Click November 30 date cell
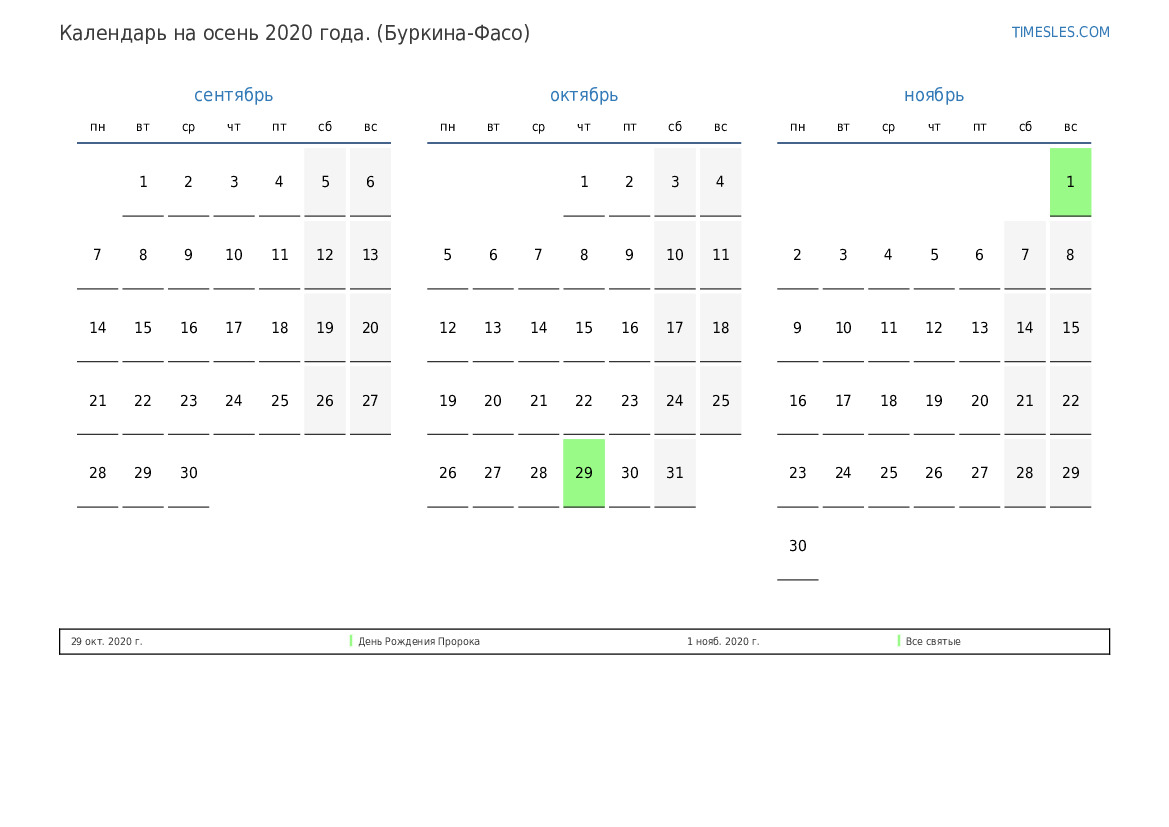Image resolution: width=1169 pixels, height=827 pixels. click(x=797, y=546)
